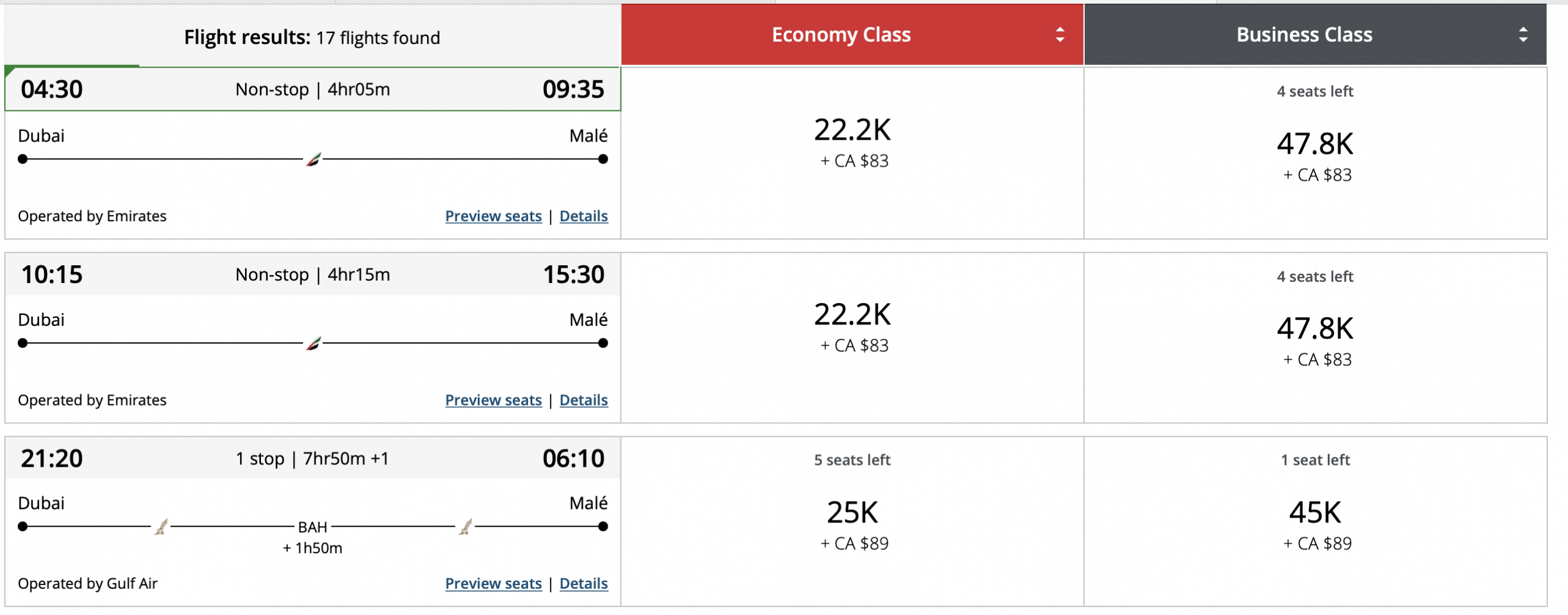
Task: Preview seats for the 10:15 Emirates flight
Action: [493, 400]
